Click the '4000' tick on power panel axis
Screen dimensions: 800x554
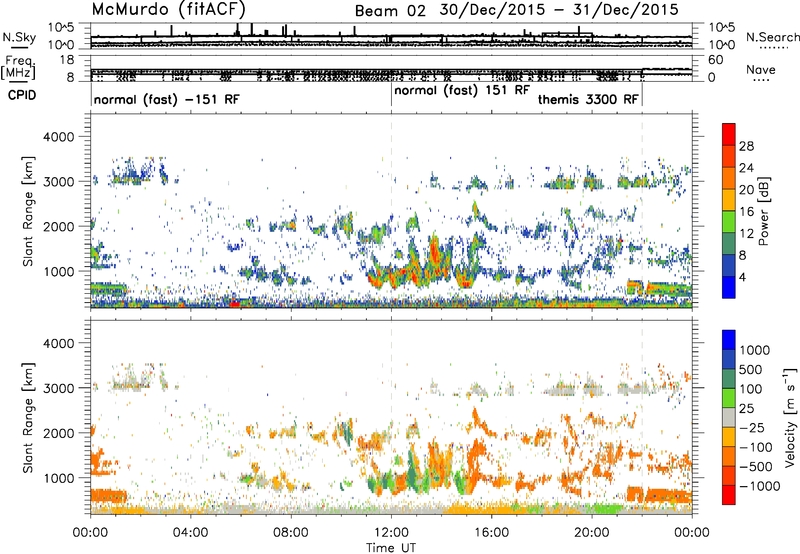[x=58, y=137]
